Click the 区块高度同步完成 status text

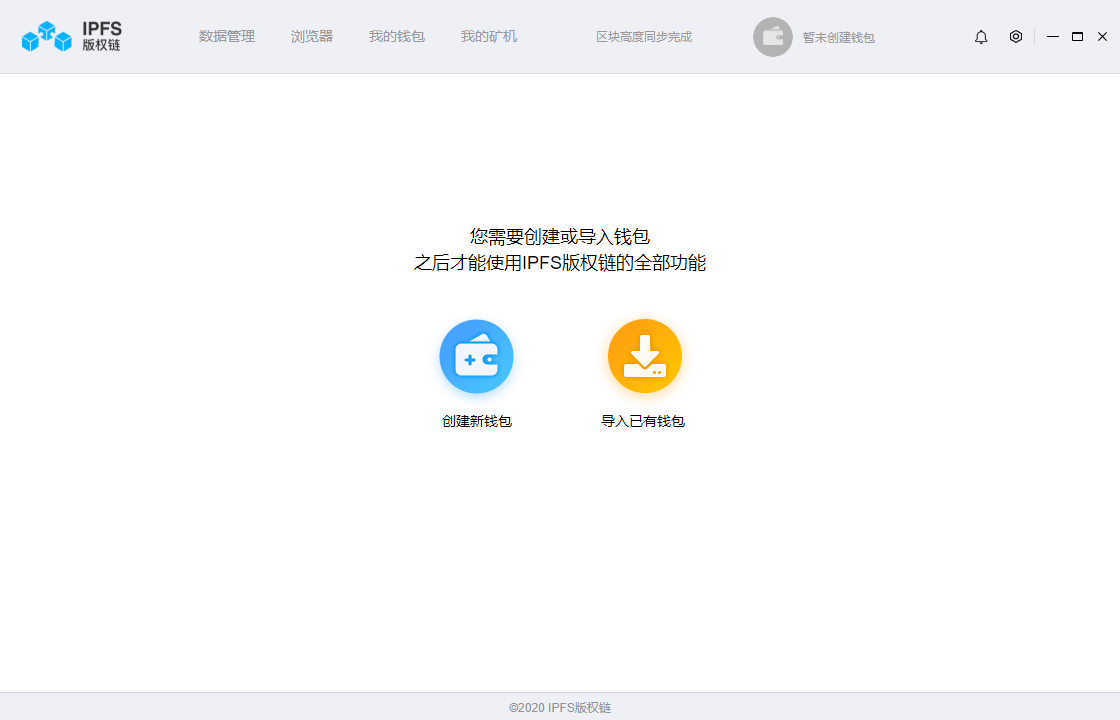pyautogui.click(x=645, y=37)
